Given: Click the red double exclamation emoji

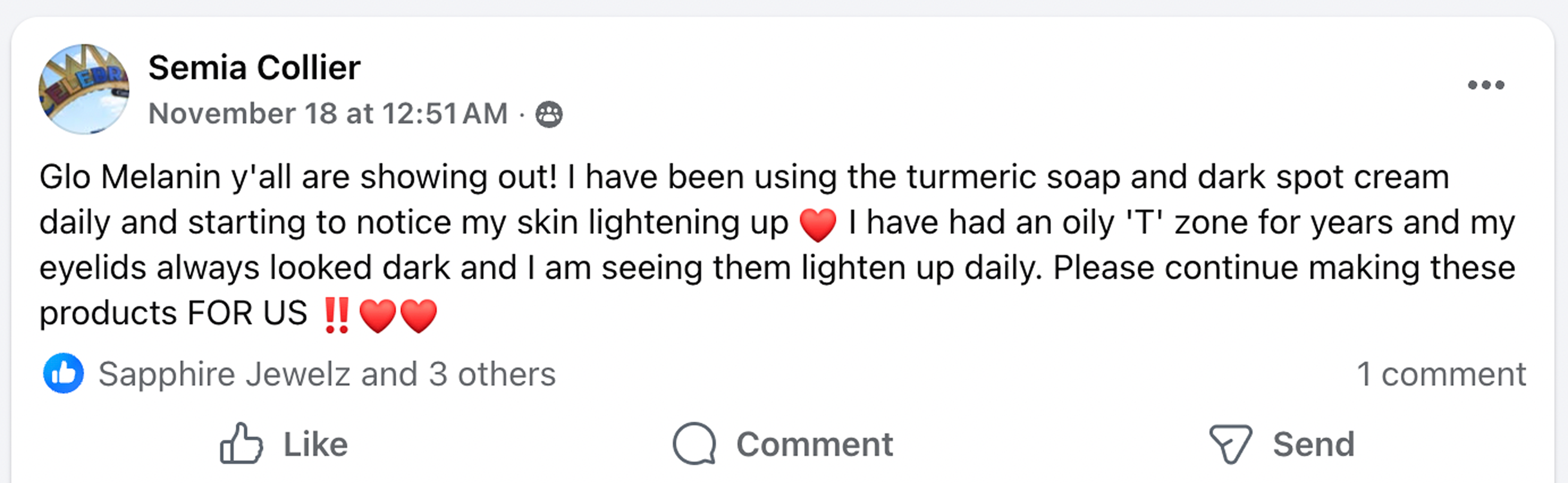Looking at the screenshot, I should (x=336, y=315).
